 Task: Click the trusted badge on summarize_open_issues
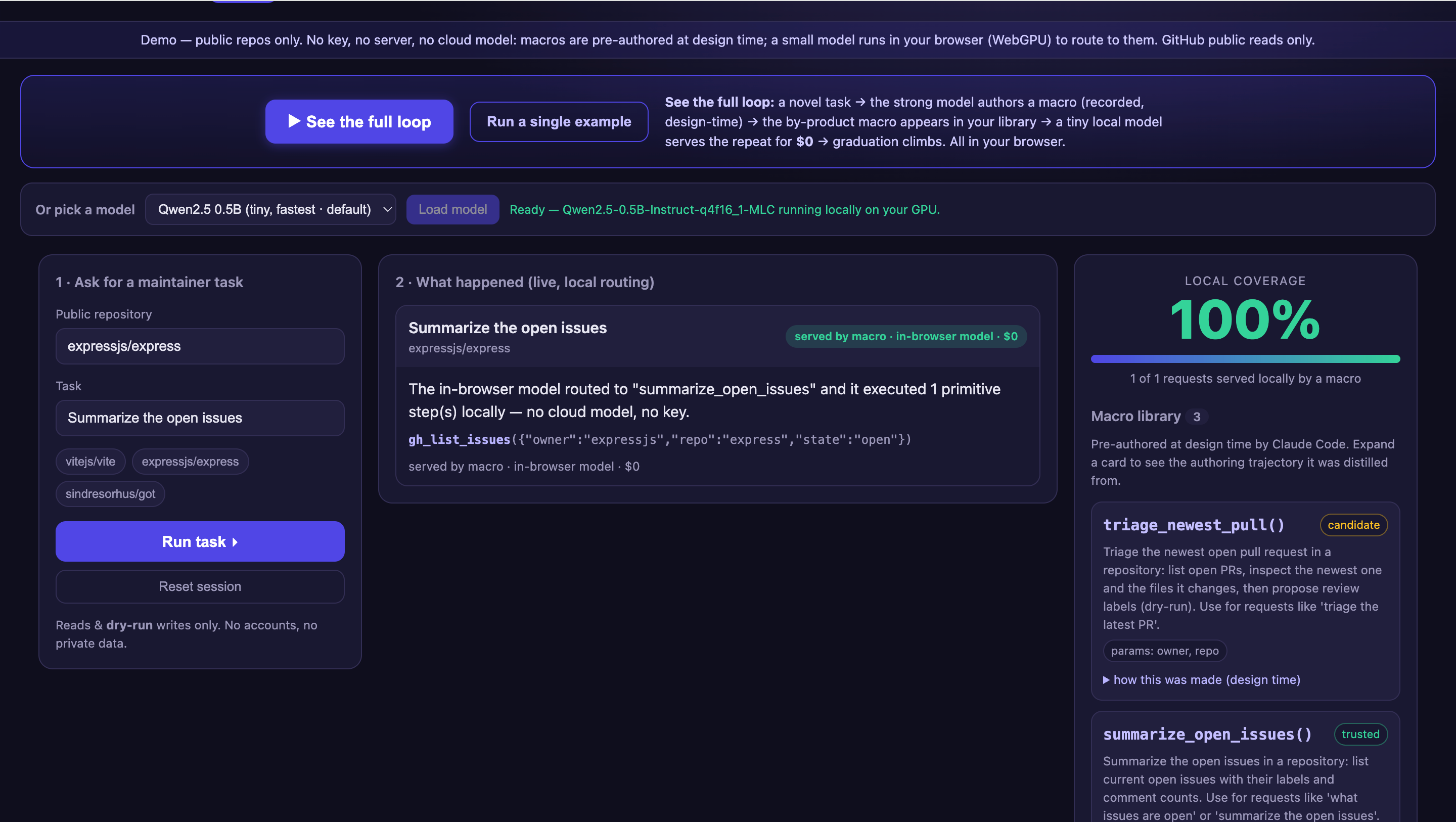point(1360,734)
